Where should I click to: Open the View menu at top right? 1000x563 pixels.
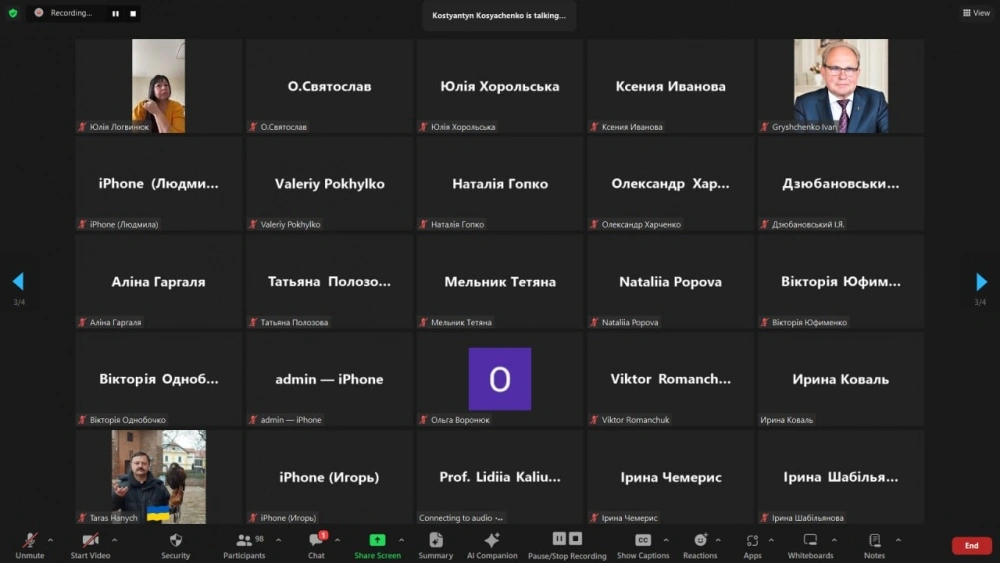point(976,13)
